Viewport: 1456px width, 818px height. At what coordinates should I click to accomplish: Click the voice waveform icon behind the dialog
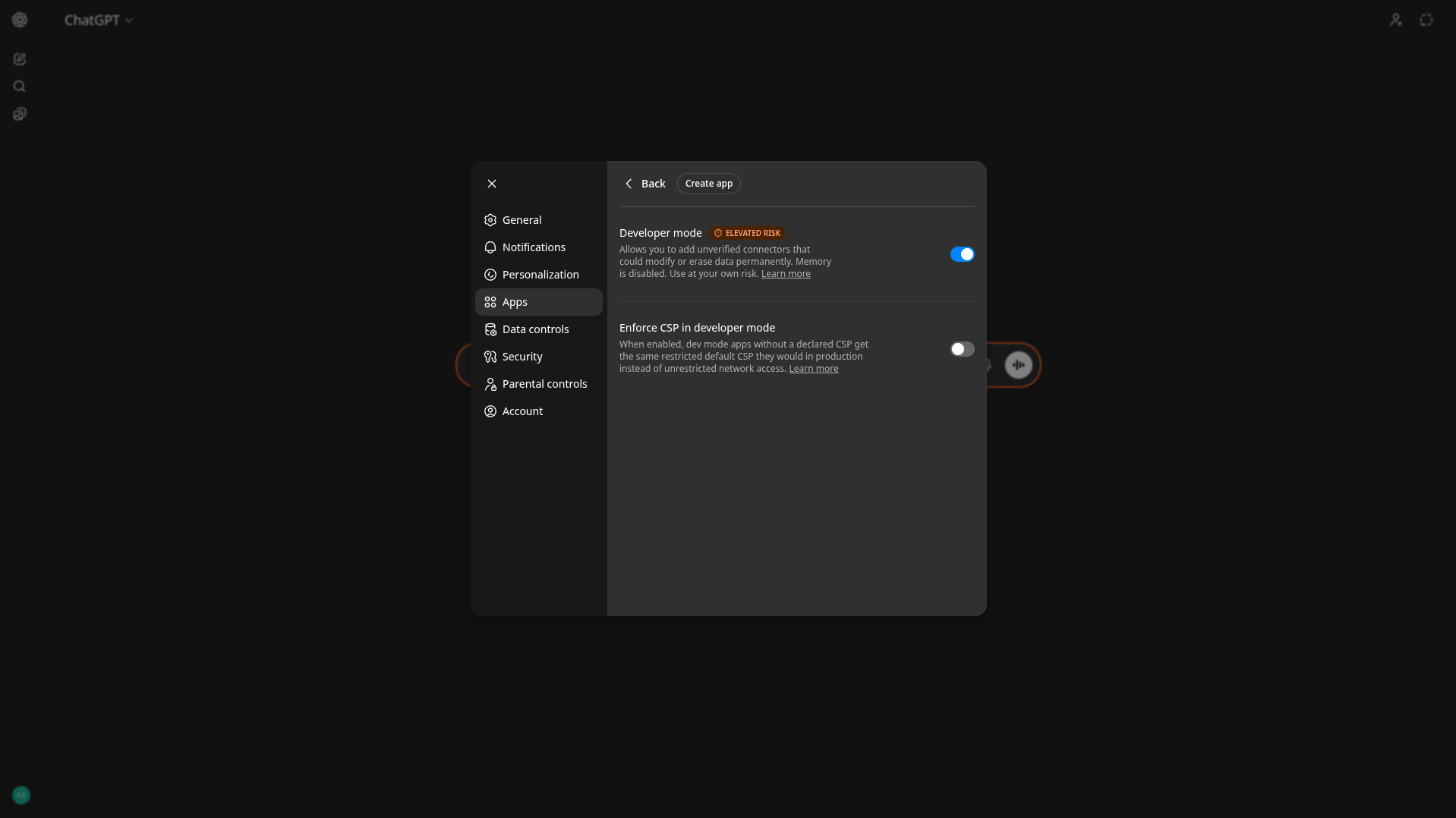1019,365
